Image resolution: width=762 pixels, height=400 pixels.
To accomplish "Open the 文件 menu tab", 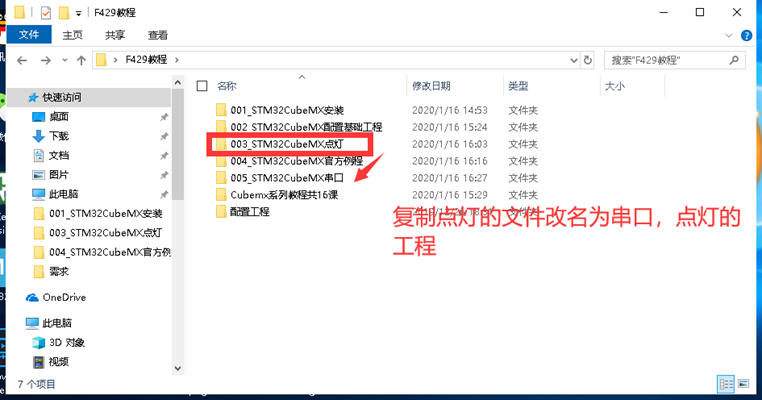I will 29,35.
